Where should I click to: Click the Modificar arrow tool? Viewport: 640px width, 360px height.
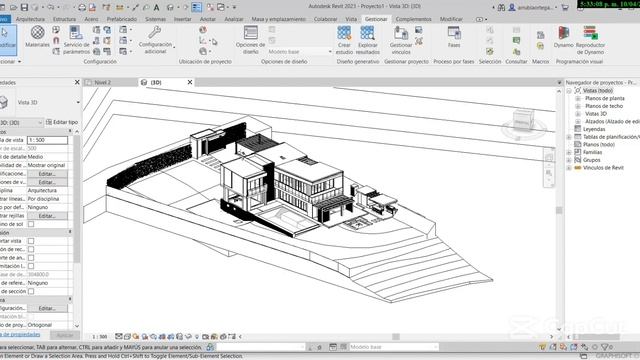[7, 40]
